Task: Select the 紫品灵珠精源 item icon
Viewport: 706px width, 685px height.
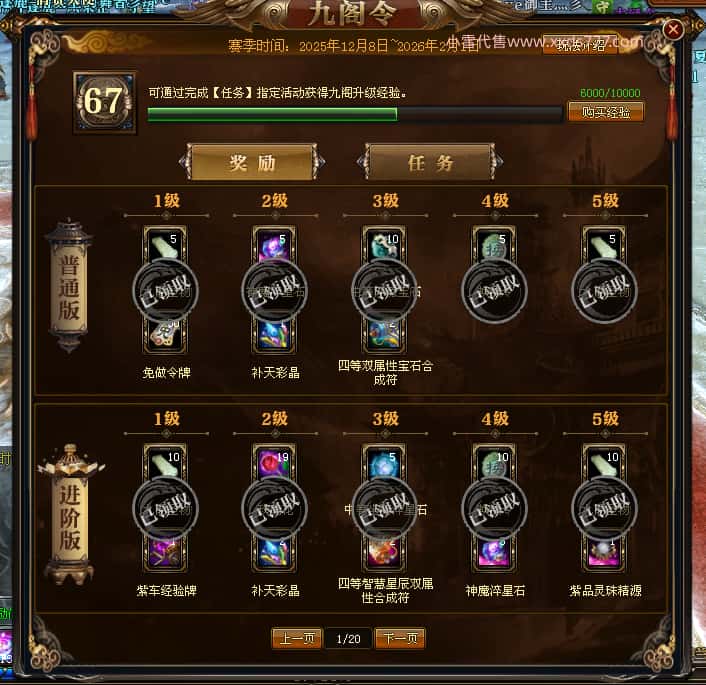Action: pos(604,553)
